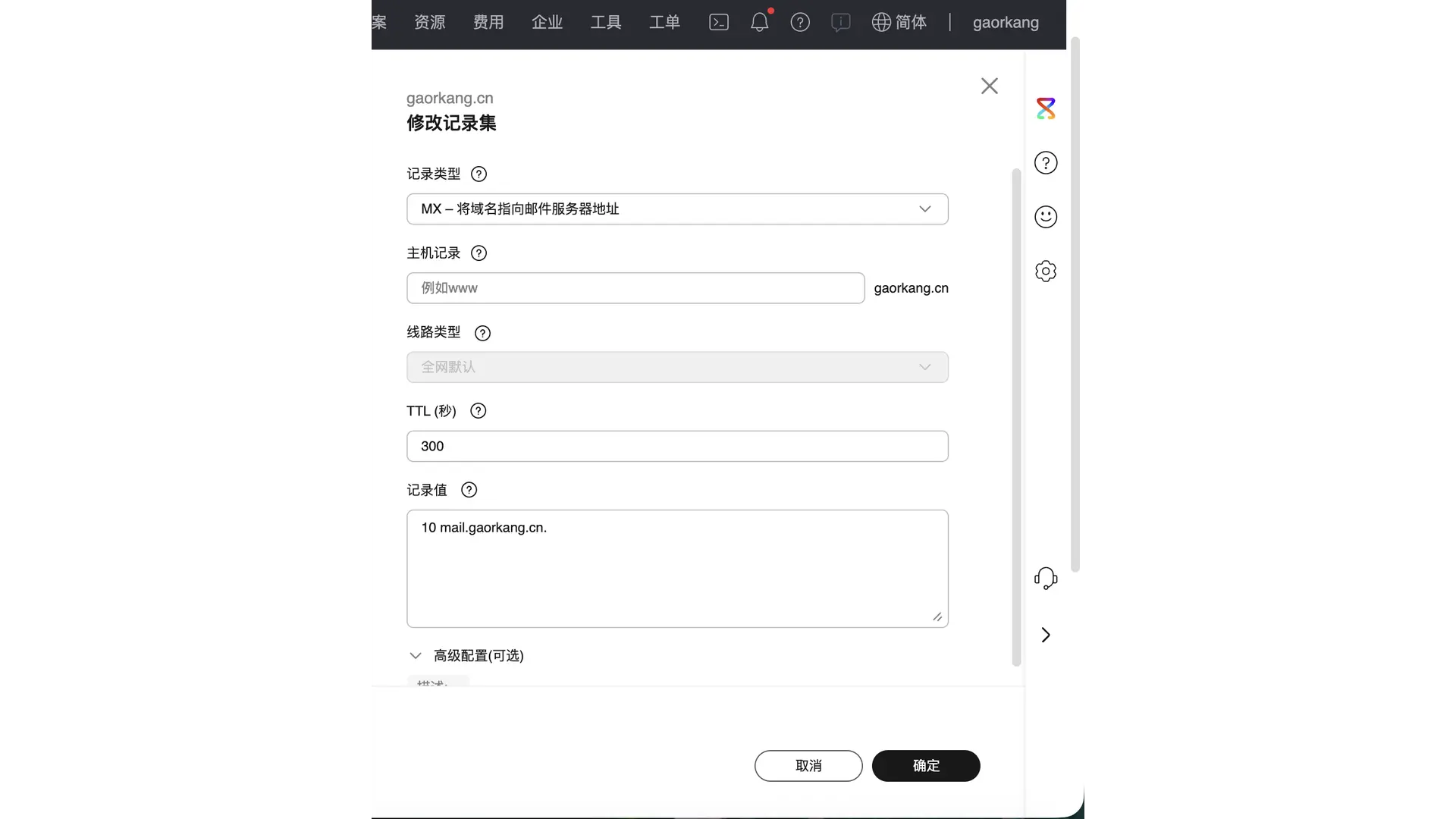This screenshot has height=819, width=1456.
Task: Open the 费用 menu
Action: 488,22
